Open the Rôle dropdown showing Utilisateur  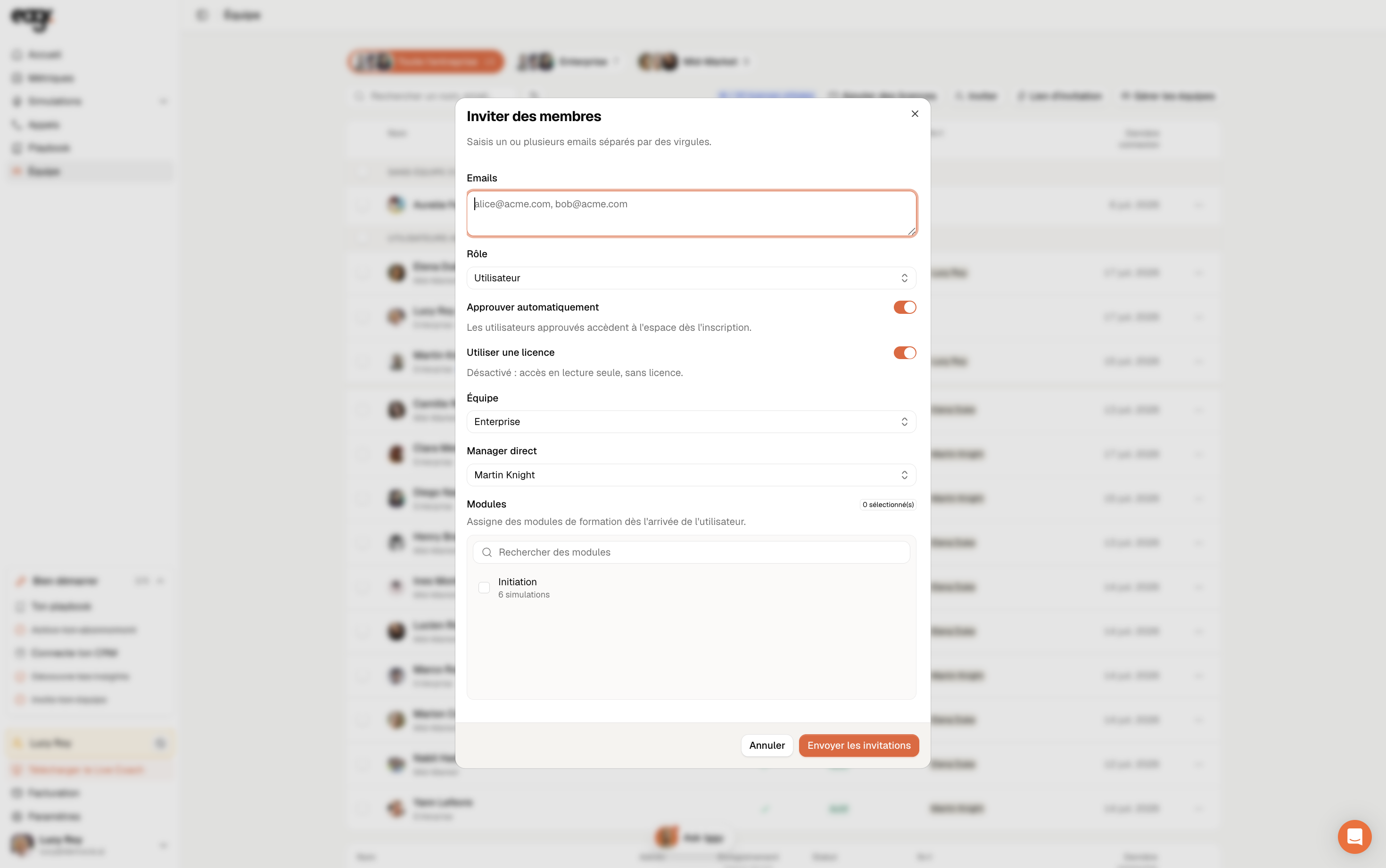[x=691, y=278]
